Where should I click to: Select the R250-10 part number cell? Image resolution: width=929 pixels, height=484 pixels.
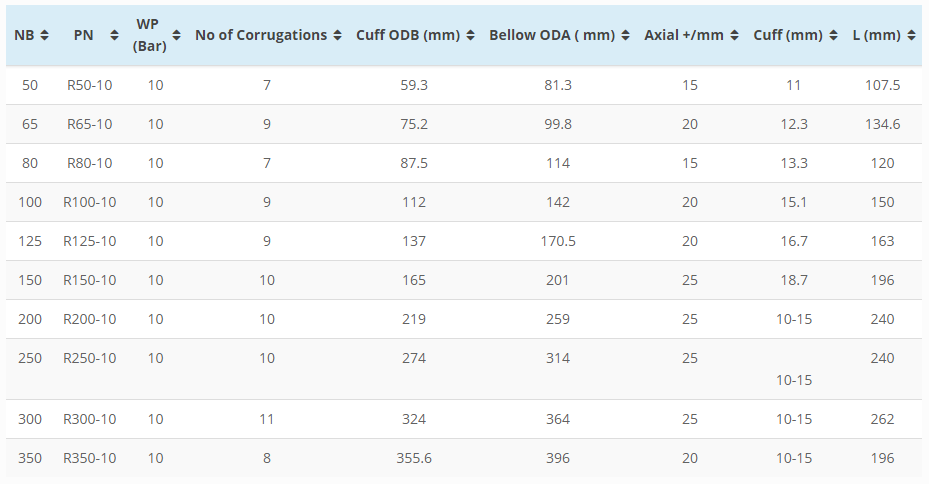[90, 358]
